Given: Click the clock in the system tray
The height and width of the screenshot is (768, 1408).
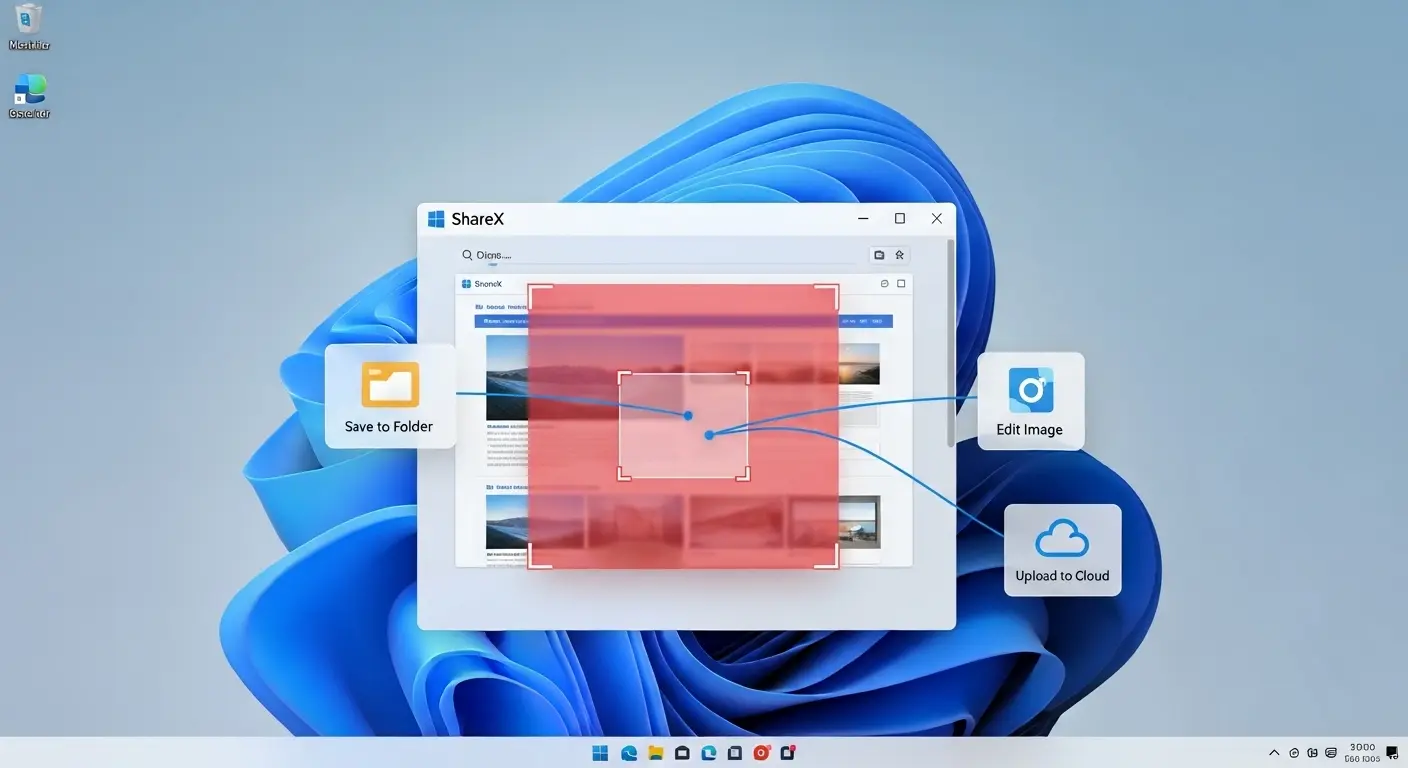Looking at the screenshot, I should point(1362,751).
